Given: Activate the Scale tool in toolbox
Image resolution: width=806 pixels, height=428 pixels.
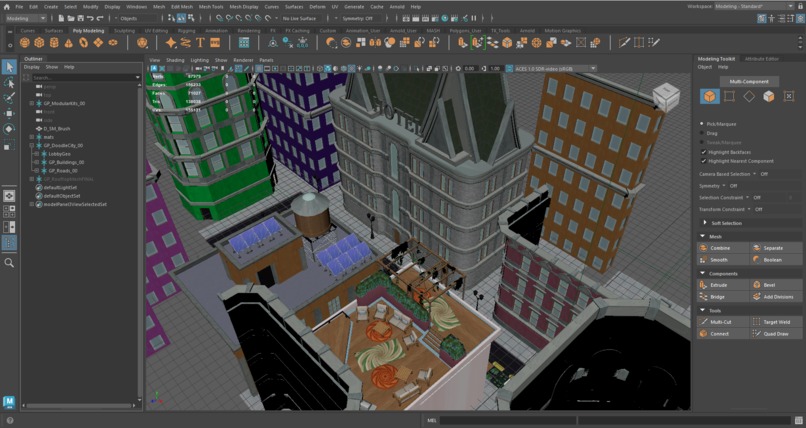Looking at the screenshot, I should click(9, 145).
